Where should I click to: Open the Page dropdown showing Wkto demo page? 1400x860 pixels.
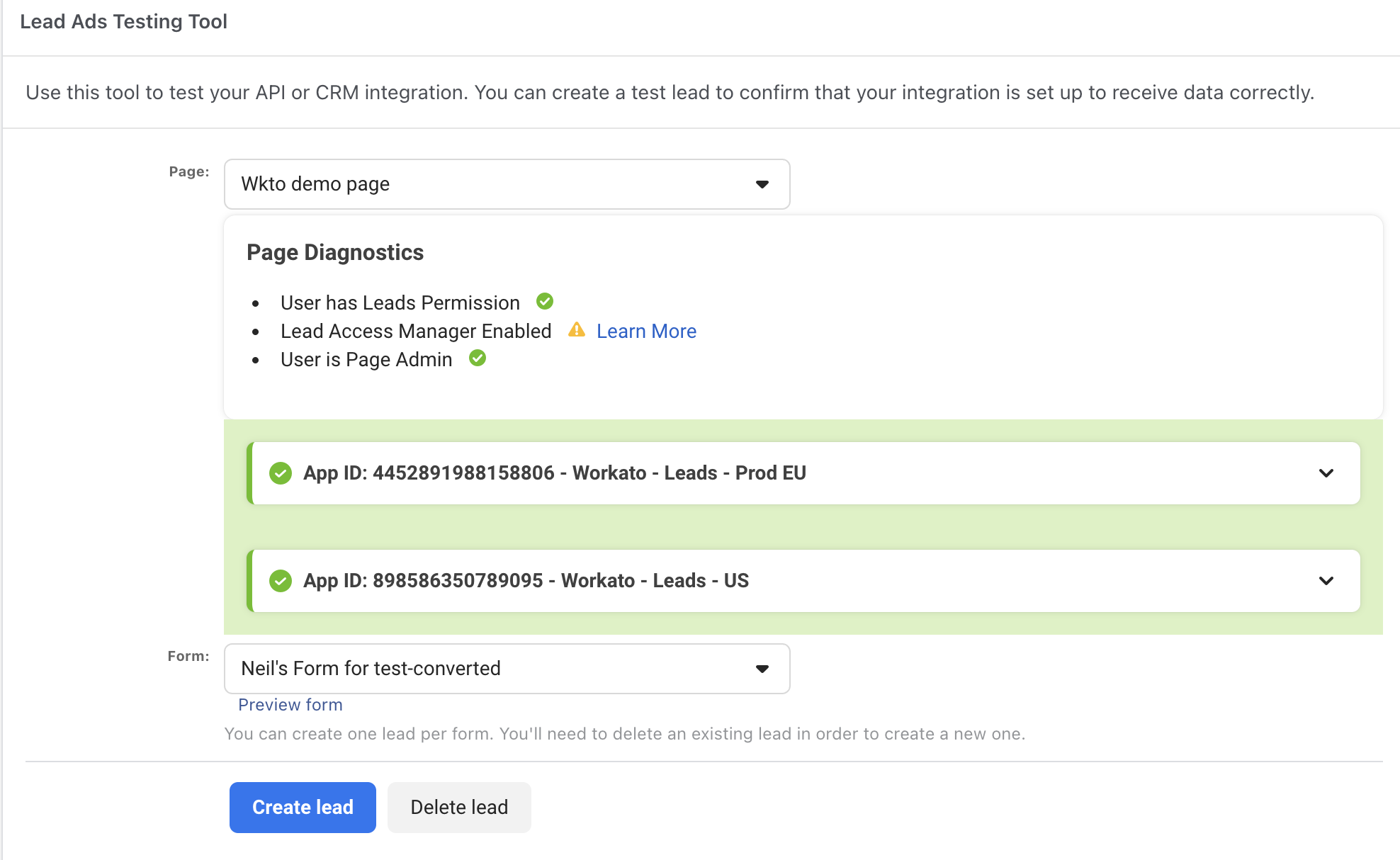coord(507,183)
